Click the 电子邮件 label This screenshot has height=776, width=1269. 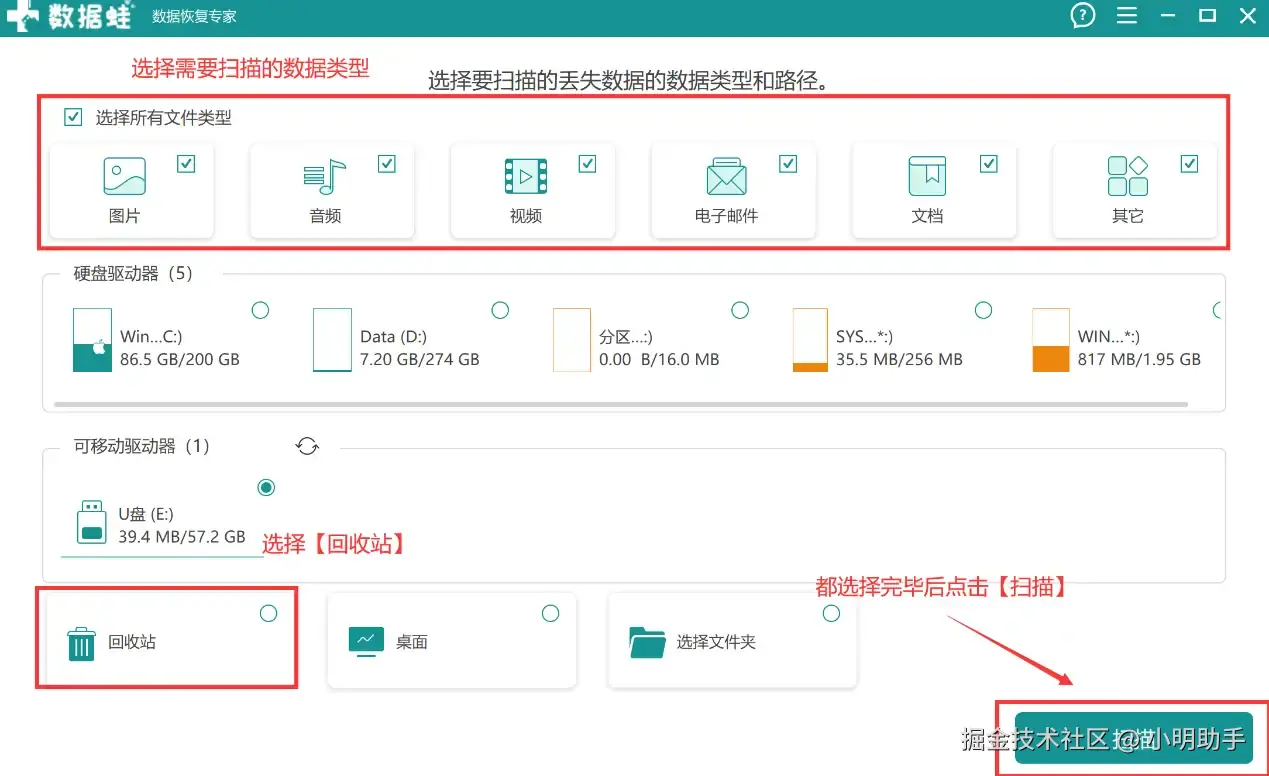(x=726, y=216)
